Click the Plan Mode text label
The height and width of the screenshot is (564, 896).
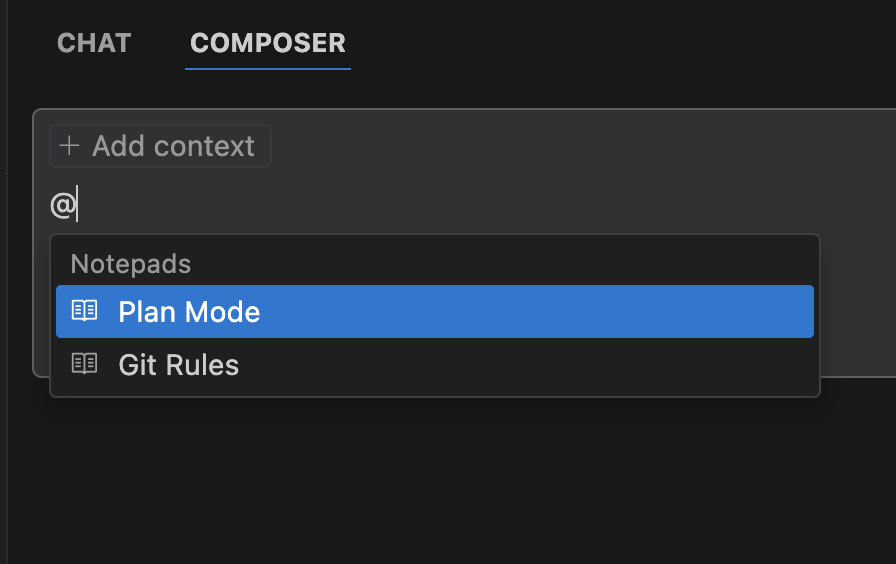(189, 312)
